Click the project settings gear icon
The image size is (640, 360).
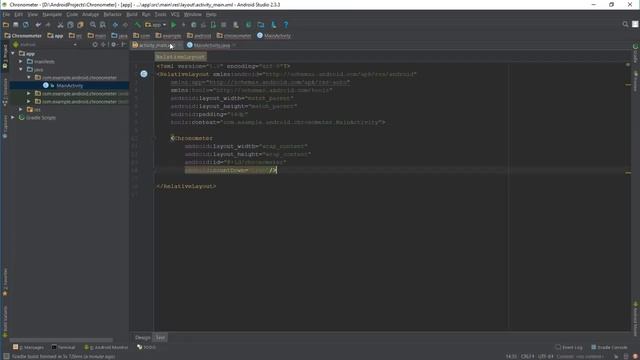pyautogui.click(x=114, y=44)
